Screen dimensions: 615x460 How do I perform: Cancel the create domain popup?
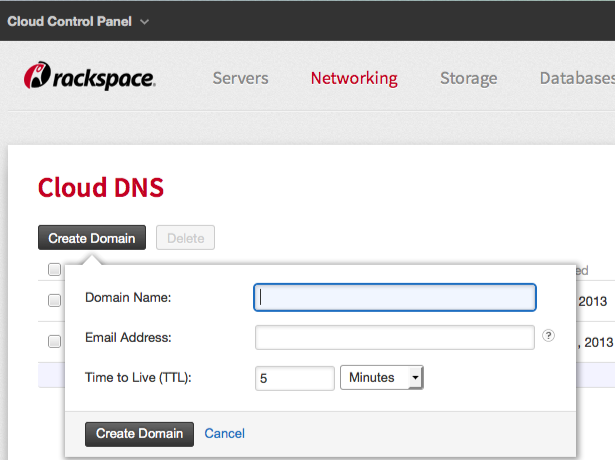tap(224, 434)
